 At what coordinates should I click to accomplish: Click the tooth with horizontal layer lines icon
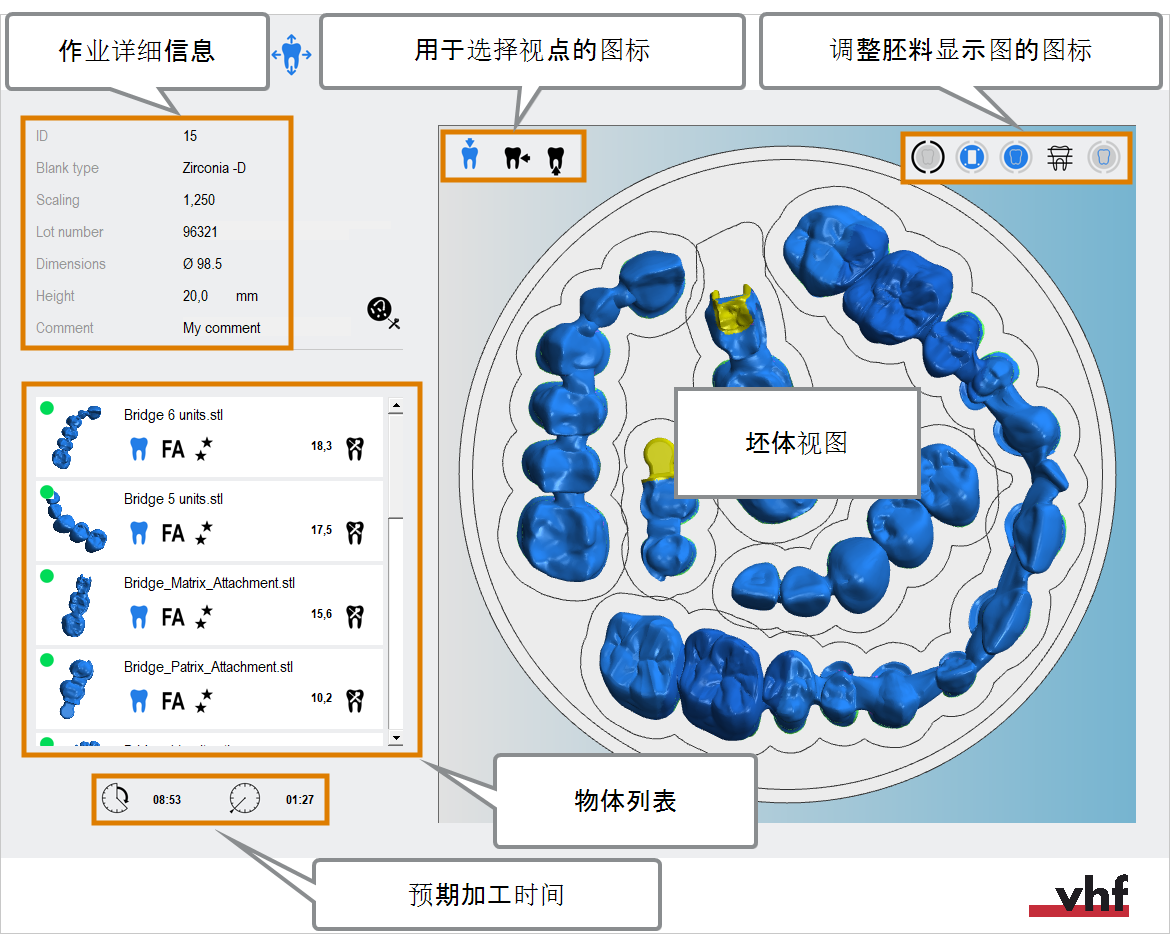point(1060,158)
